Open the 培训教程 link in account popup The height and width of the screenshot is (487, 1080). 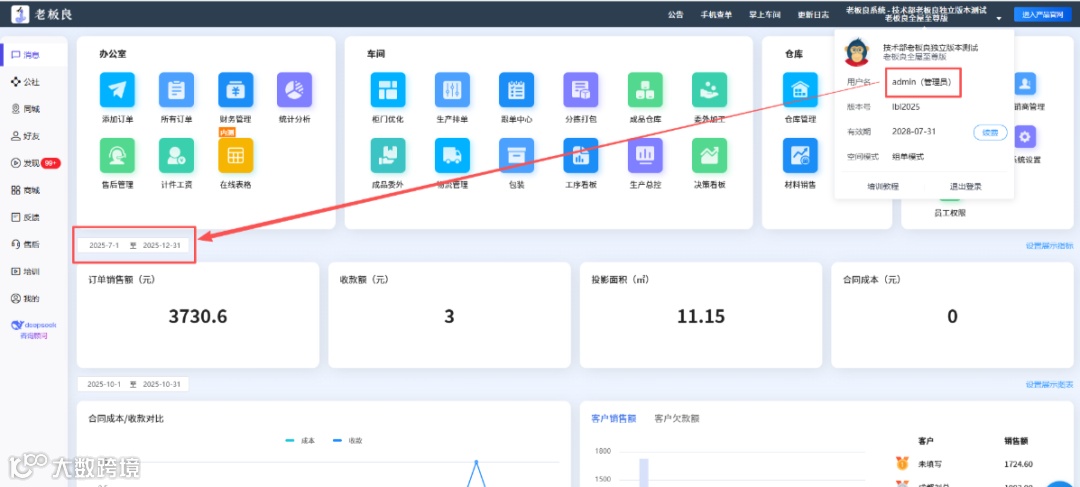[x=882, y=187]
